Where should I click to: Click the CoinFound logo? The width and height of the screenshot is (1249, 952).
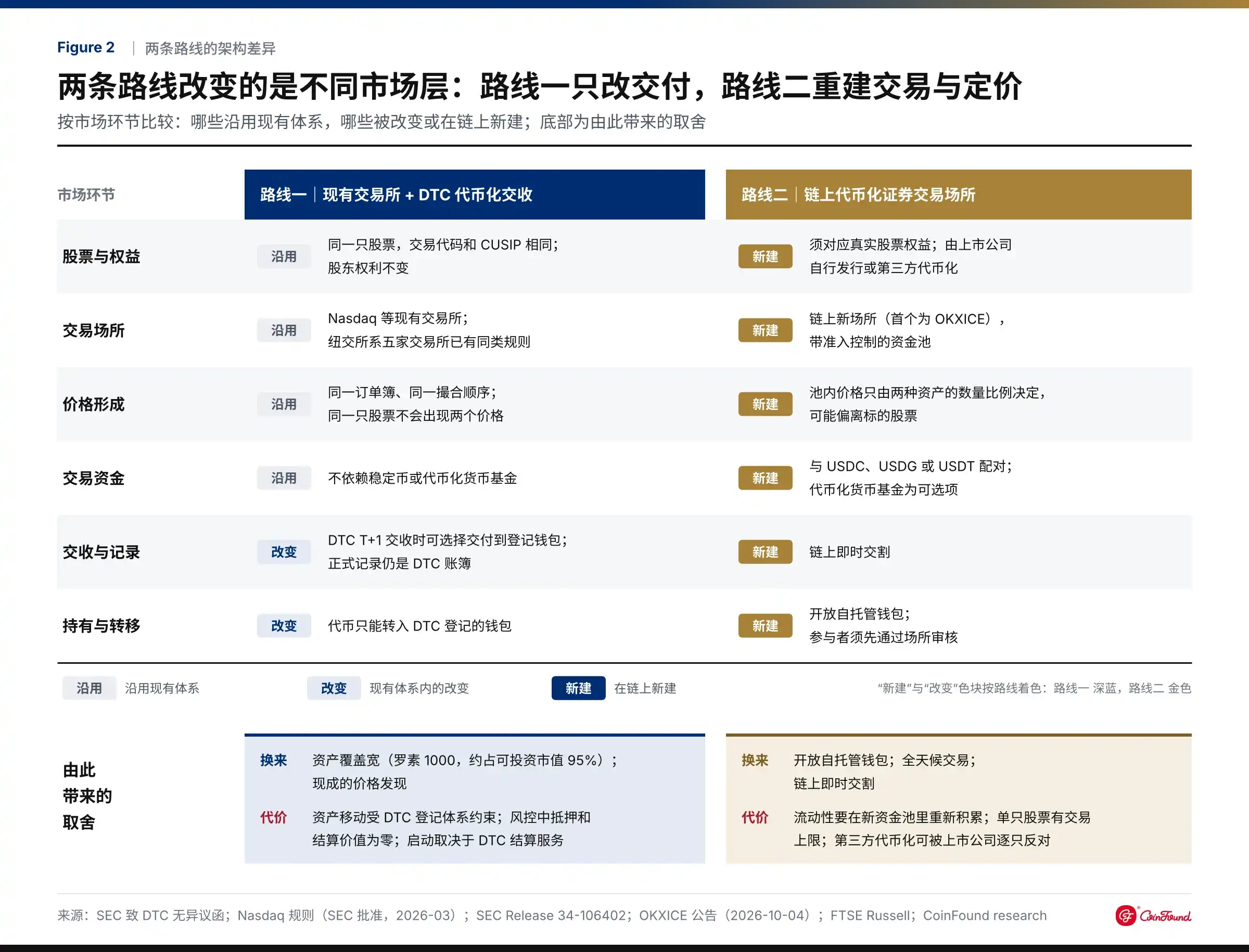(1153, 915)
